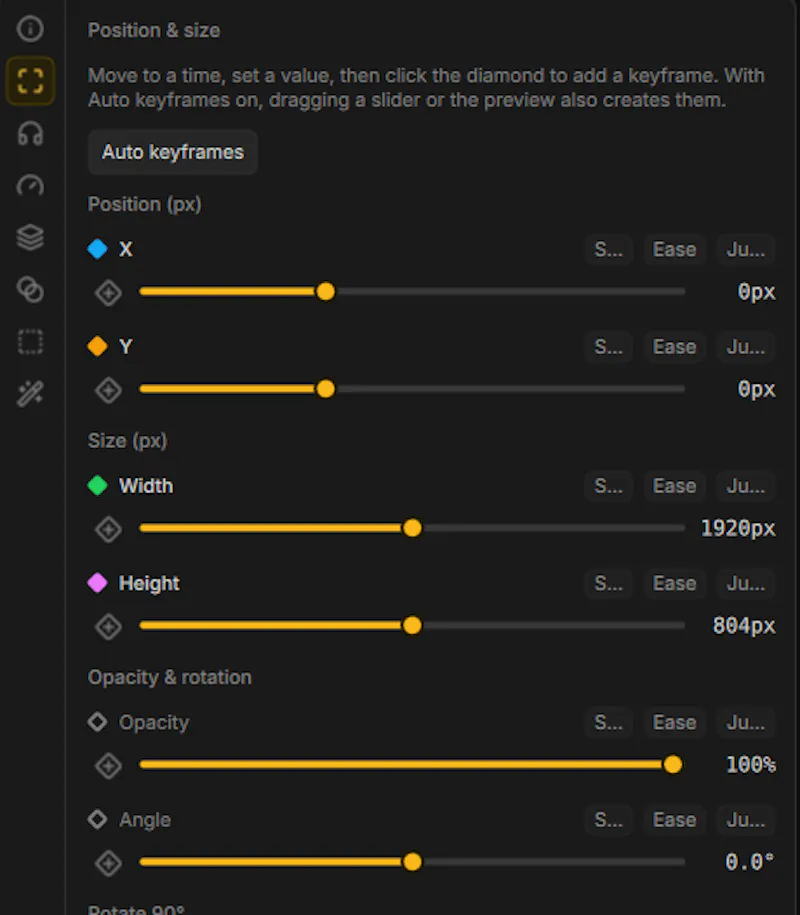
Task: Toggle the pink Height keyframe diamond
Action: coord(97,583)
